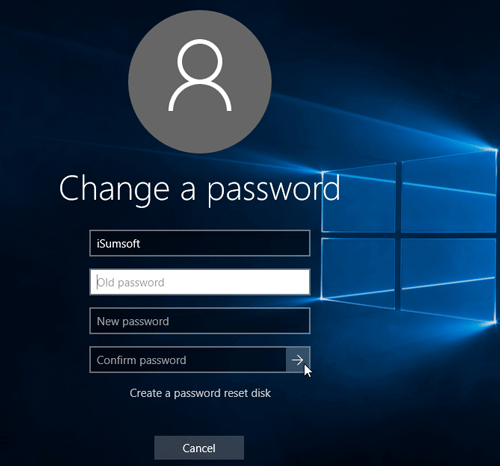500x466 pixels.
Task: Submit the password change with arrow button
Action: coord(298,360)
